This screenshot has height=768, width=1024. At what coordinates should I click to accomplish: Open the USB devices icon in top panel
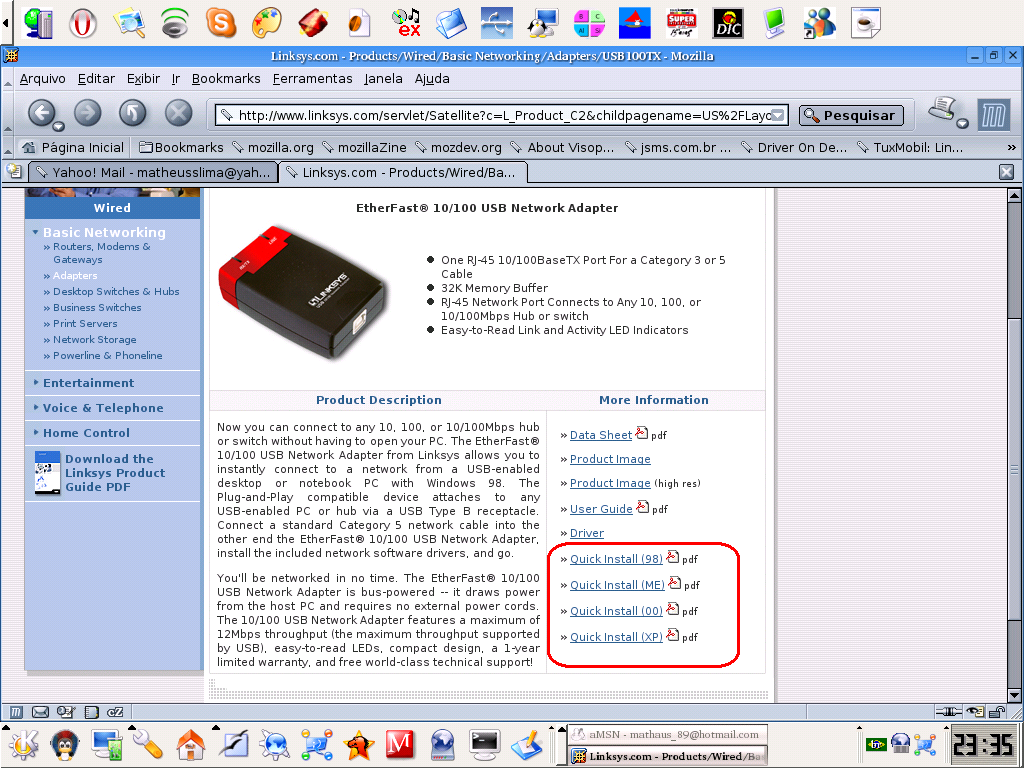pyautogui.click(x=497, y=24)
